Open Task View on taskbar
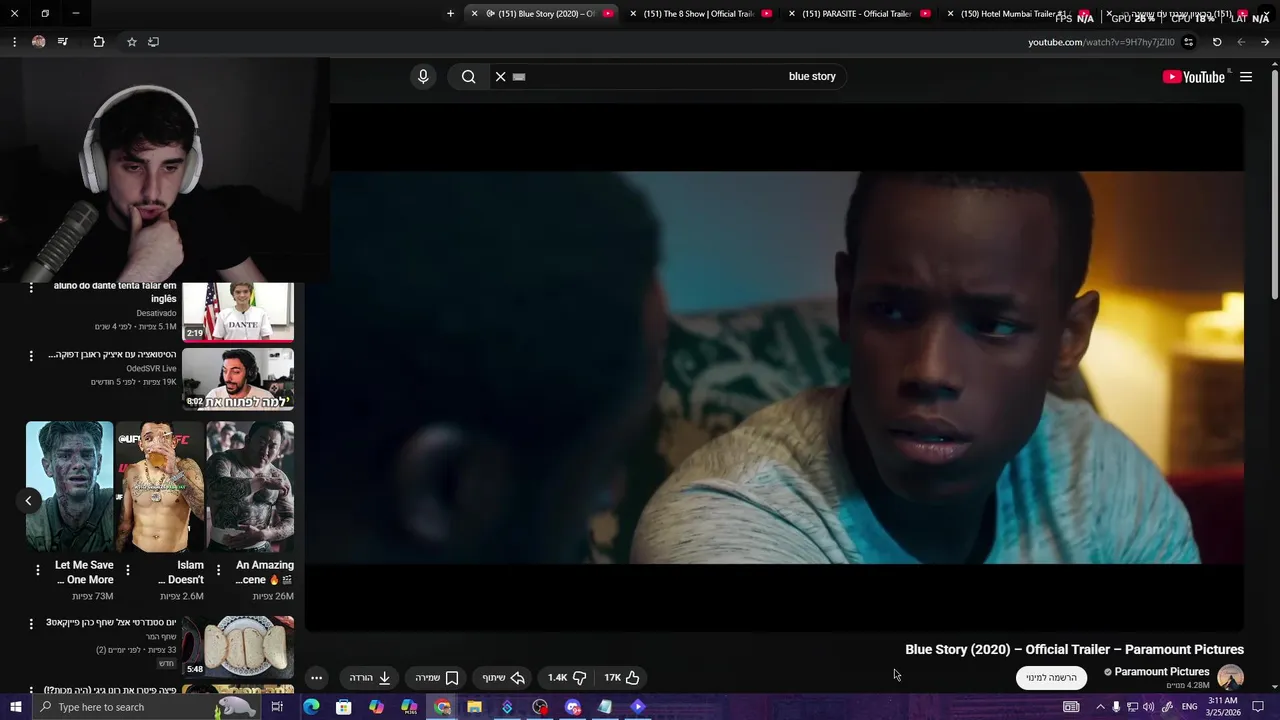 [277, 707]
